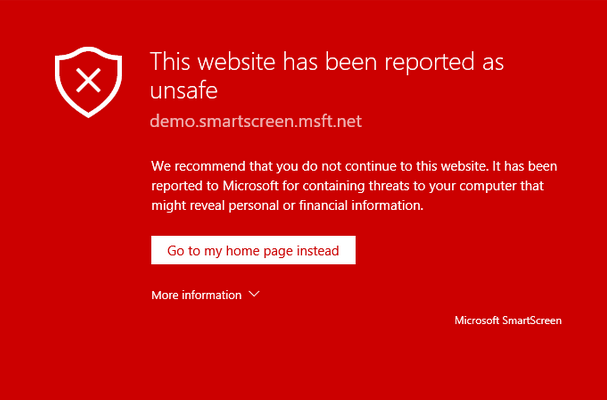Click the word 'Microsoft' in the warning paragraph

[x=250, y=186]
